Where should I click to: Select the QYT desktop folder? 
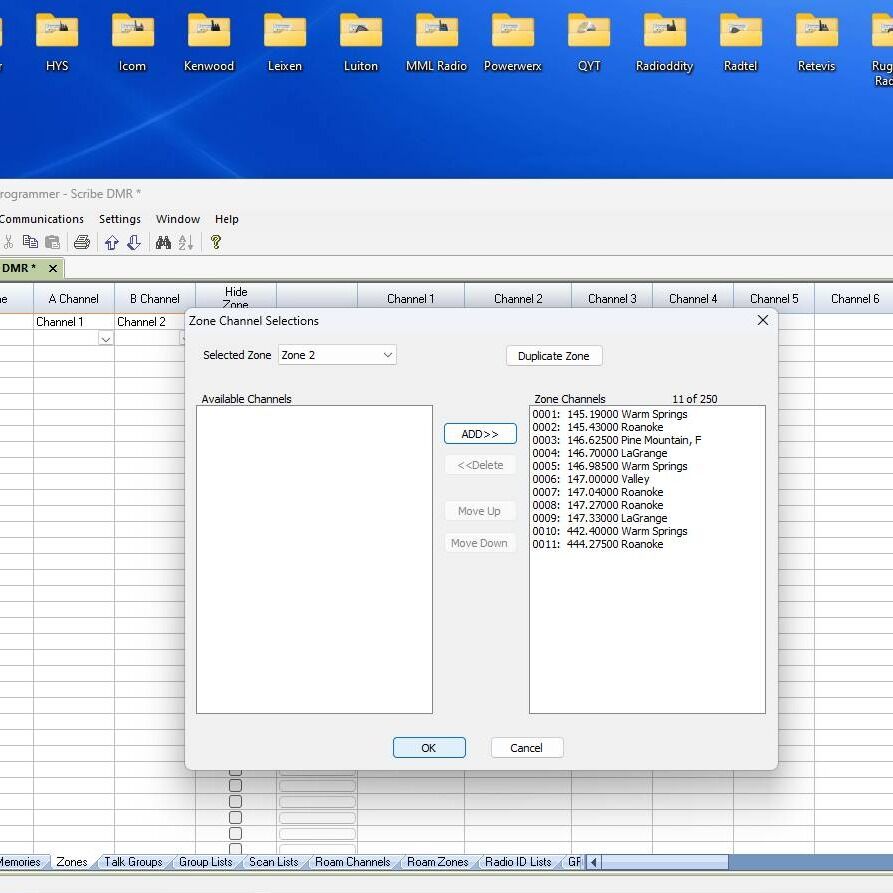(589, 43)
